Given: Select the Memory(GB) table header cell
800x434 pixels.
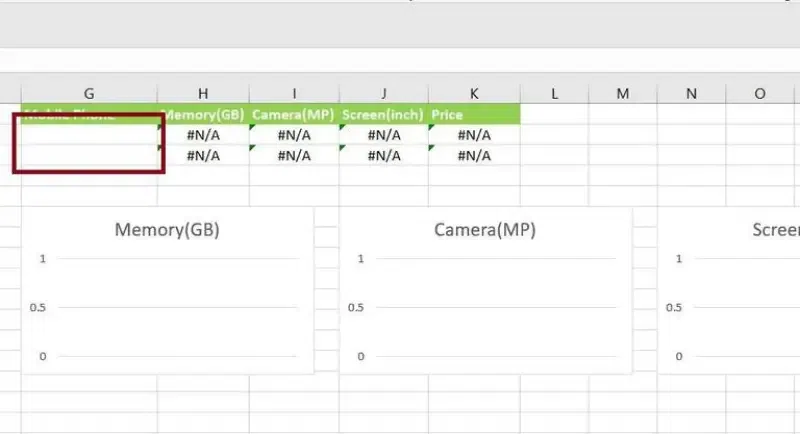Looking at the screenshot, I should [x=204, y=114].
